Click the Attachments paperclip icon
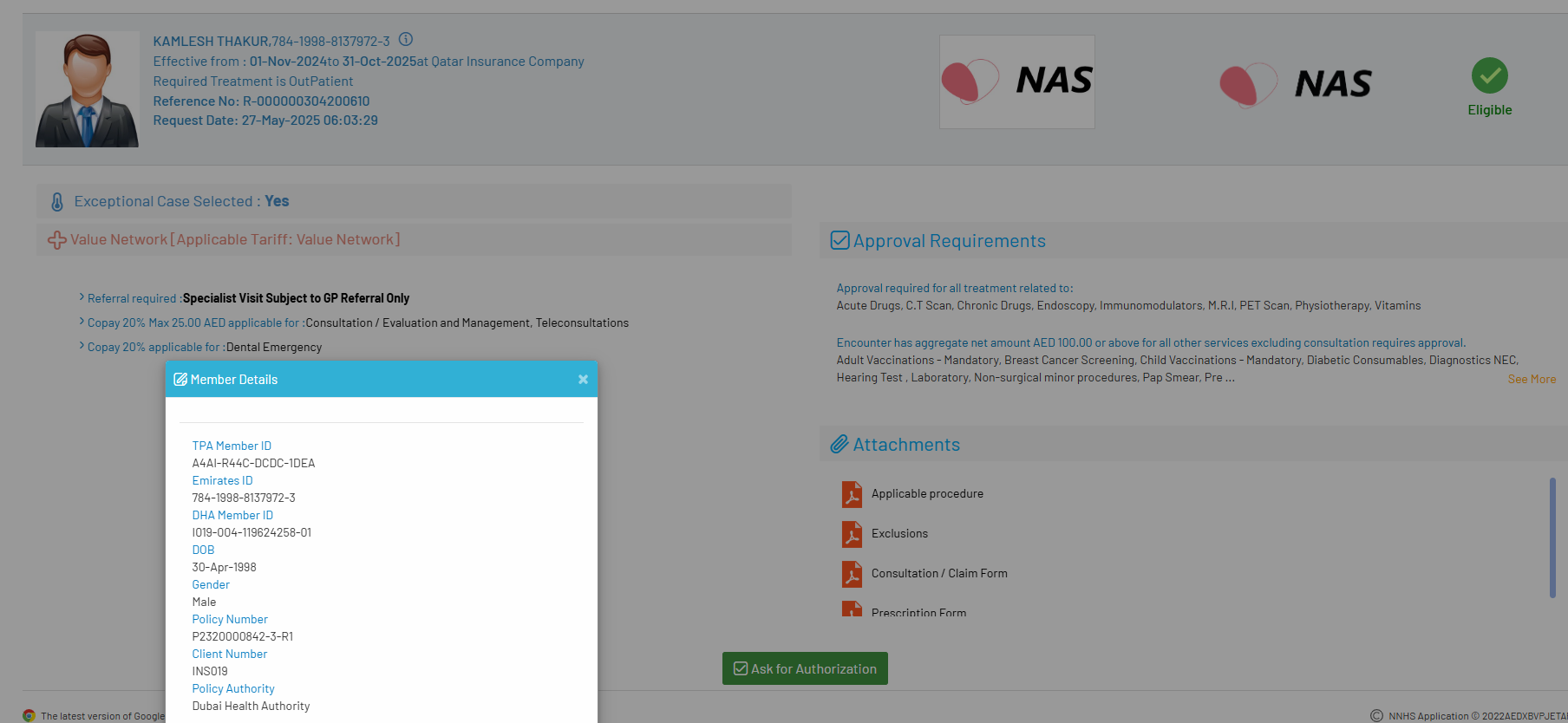 [839, 445]
